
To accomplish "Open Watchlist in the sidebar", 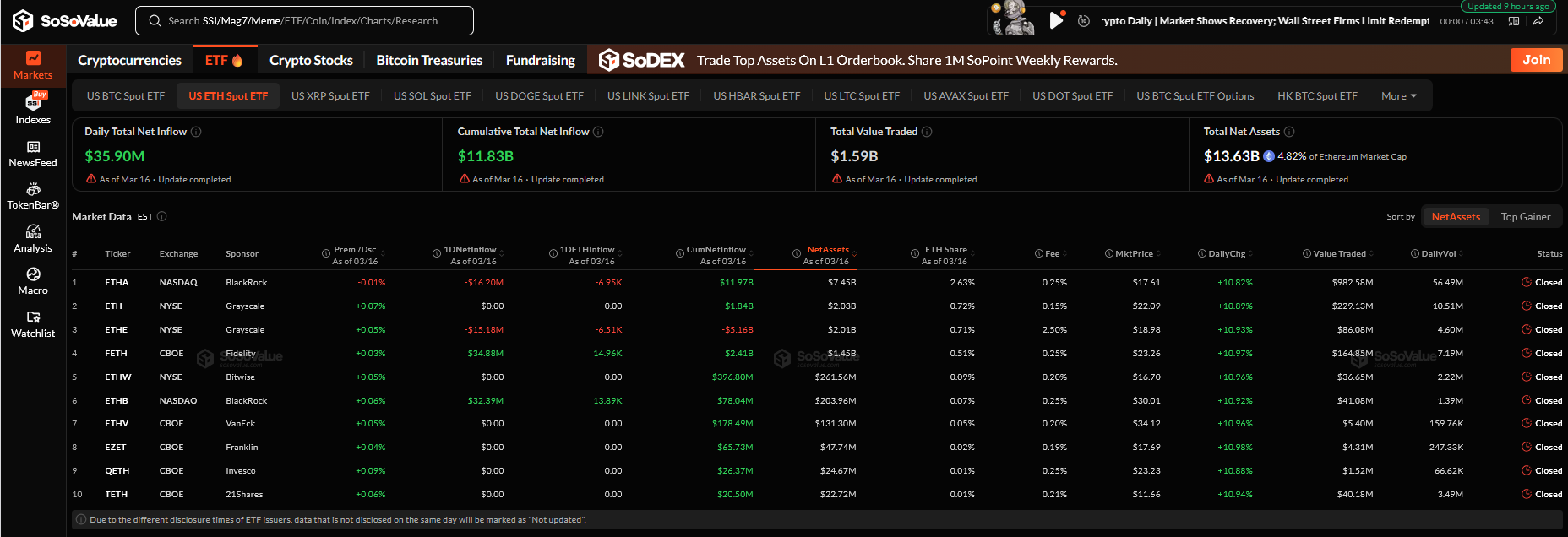I will [33, 324].
